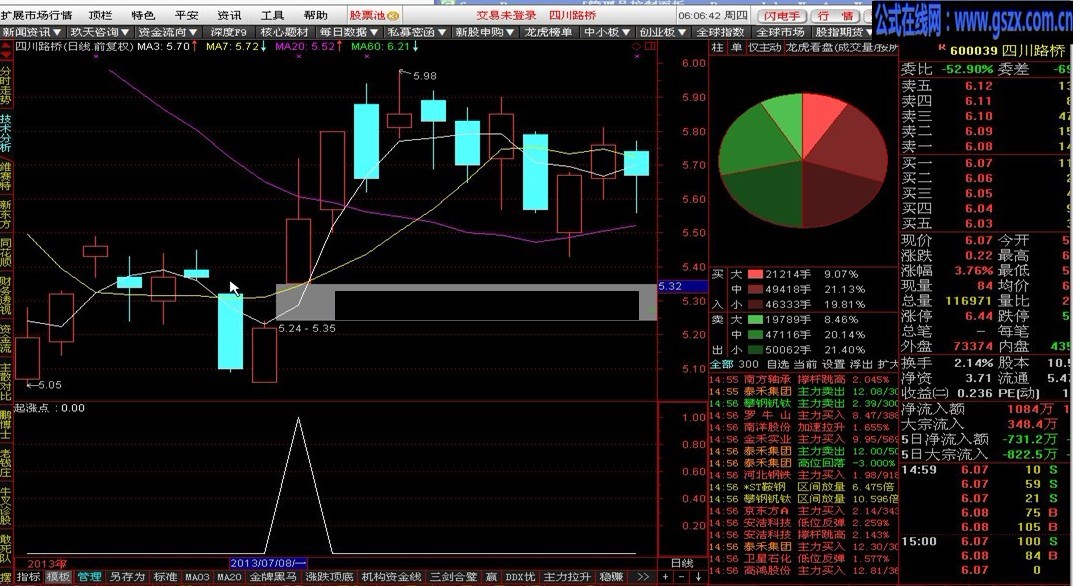Toggle the 仅主动 filter
Image resolution: width=1073 pixels, height=586 pixels.
[x=764, y=47]
